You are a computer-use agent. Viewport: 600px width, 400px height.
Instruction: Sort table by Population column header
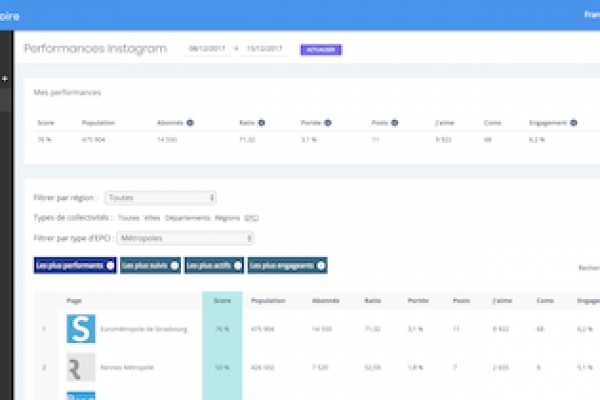(x=268, y=301)
